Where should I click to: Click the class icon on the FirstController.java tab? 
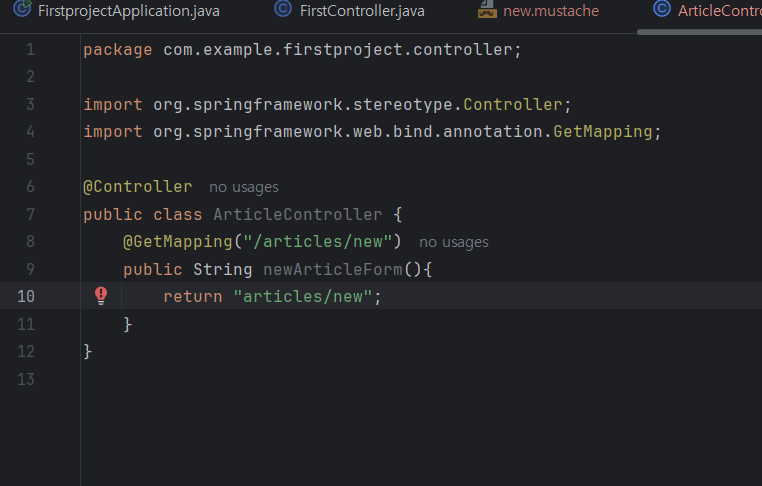(x=283, y=9)
